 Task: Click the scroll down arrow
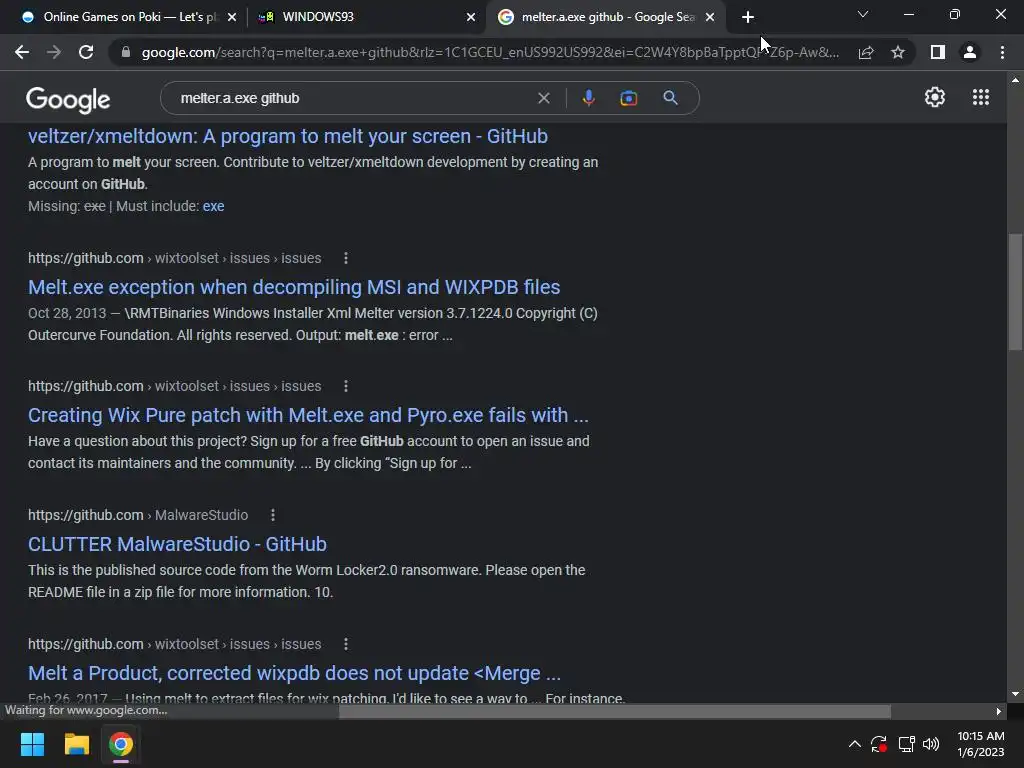pyautogui.click(x=1015, y=694)
